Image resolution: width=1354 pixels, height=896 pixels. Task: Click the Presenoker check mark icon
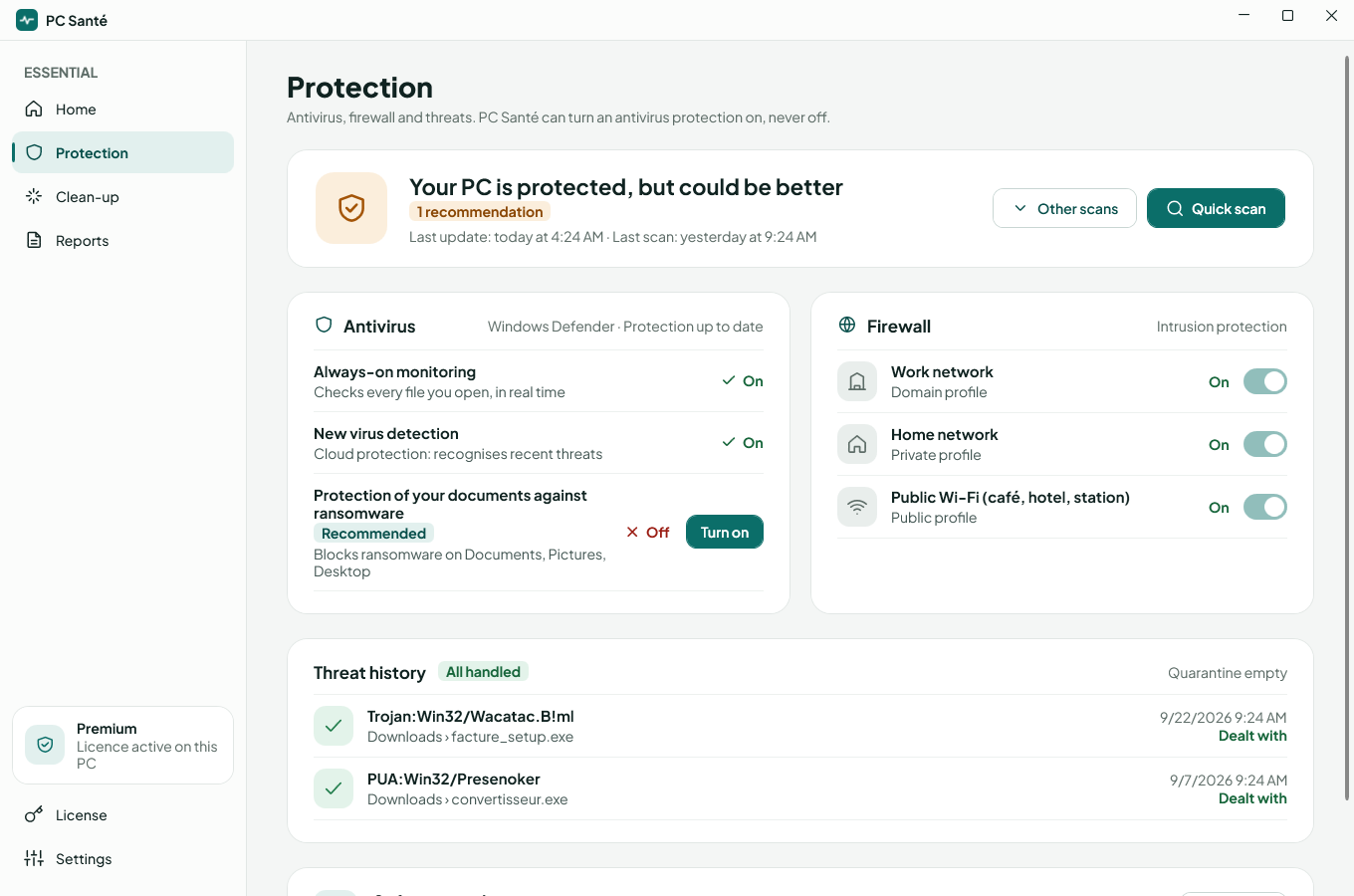pos(334,788)
